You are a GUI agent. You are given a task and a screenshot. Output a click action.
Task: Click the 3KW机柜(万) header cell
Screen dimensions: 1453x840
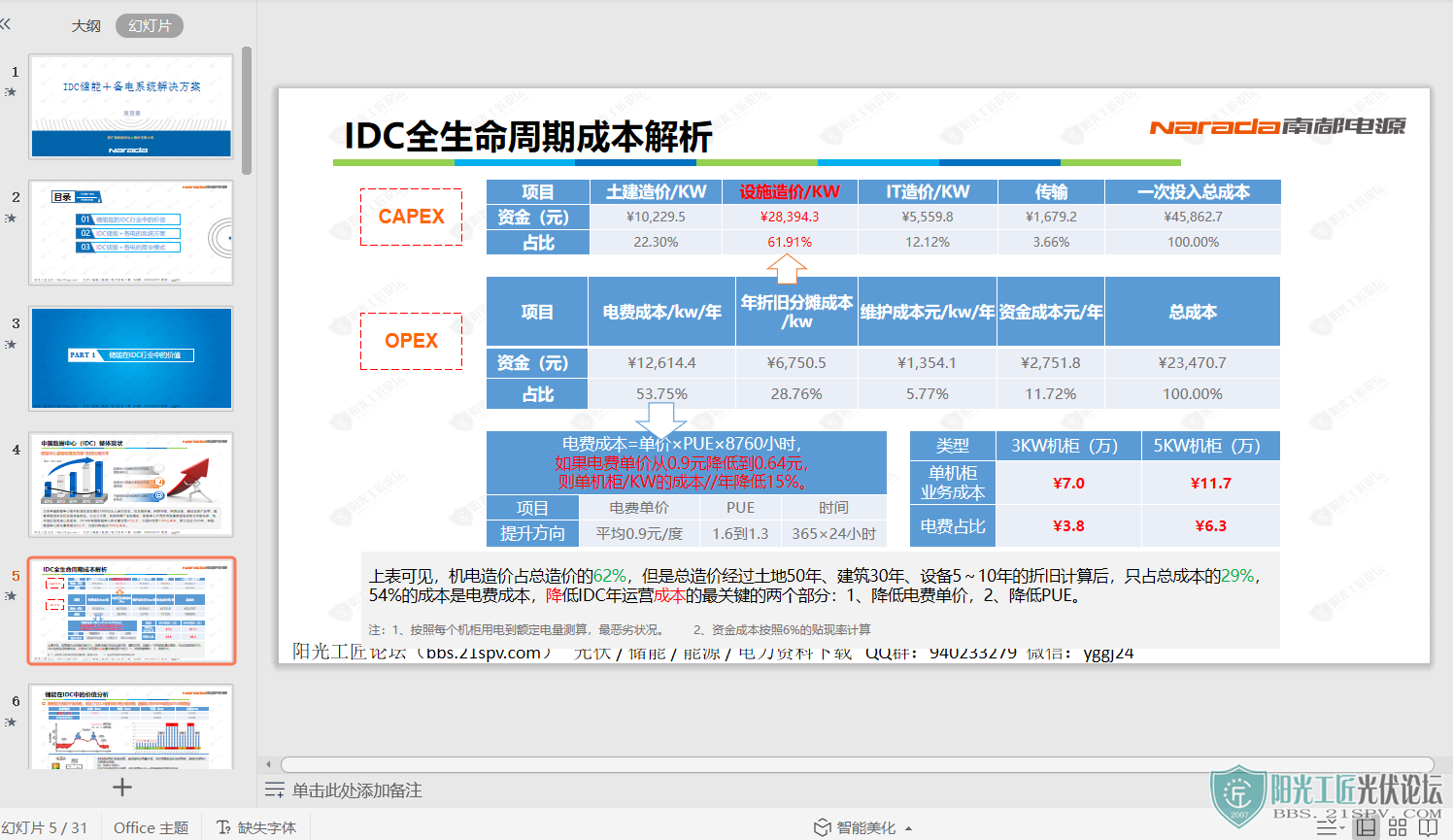(x=1067, y=446)
